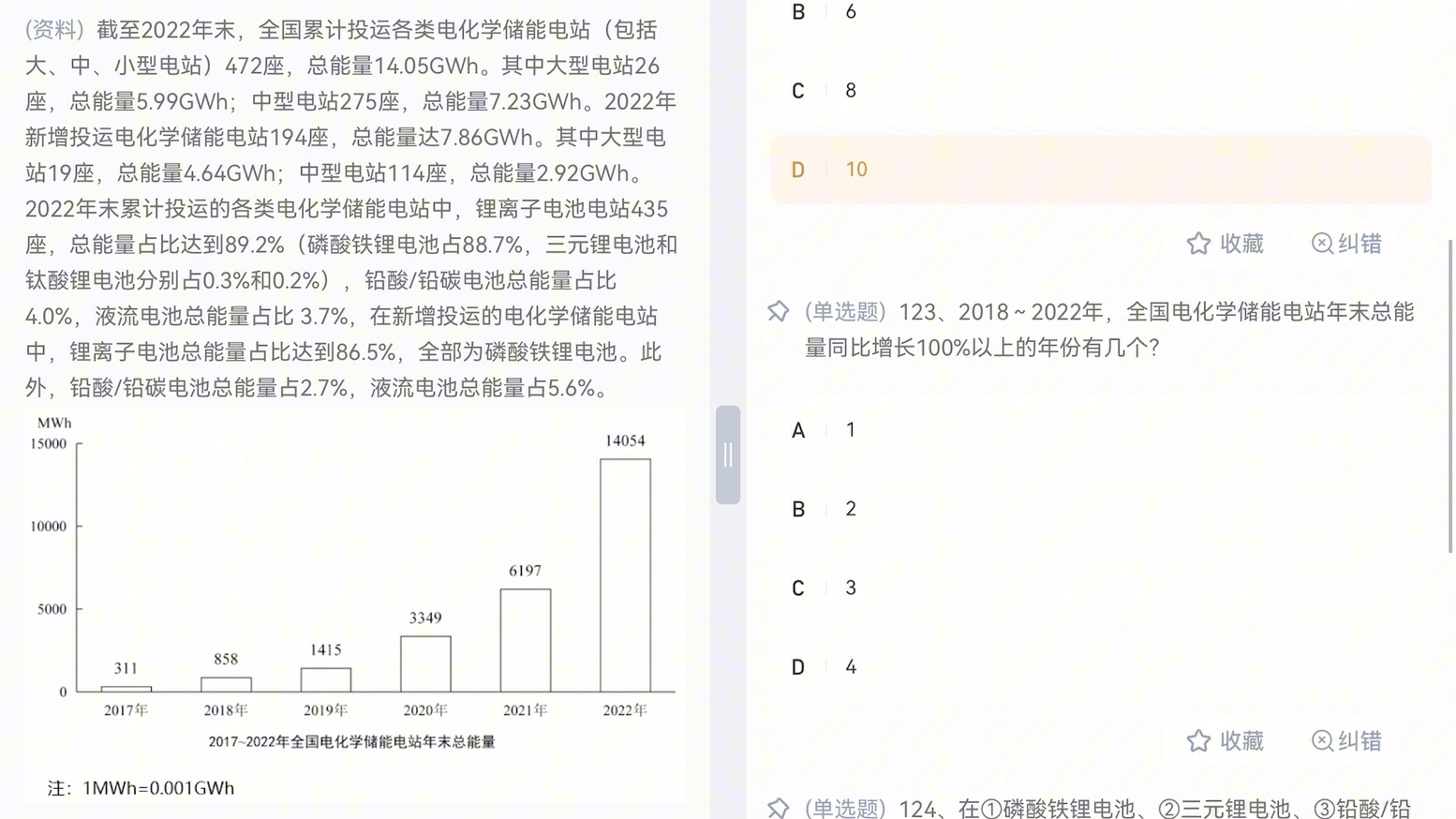Click star icon to favorite question 123
The image size is (1456, 819).
pos(1198,741)
